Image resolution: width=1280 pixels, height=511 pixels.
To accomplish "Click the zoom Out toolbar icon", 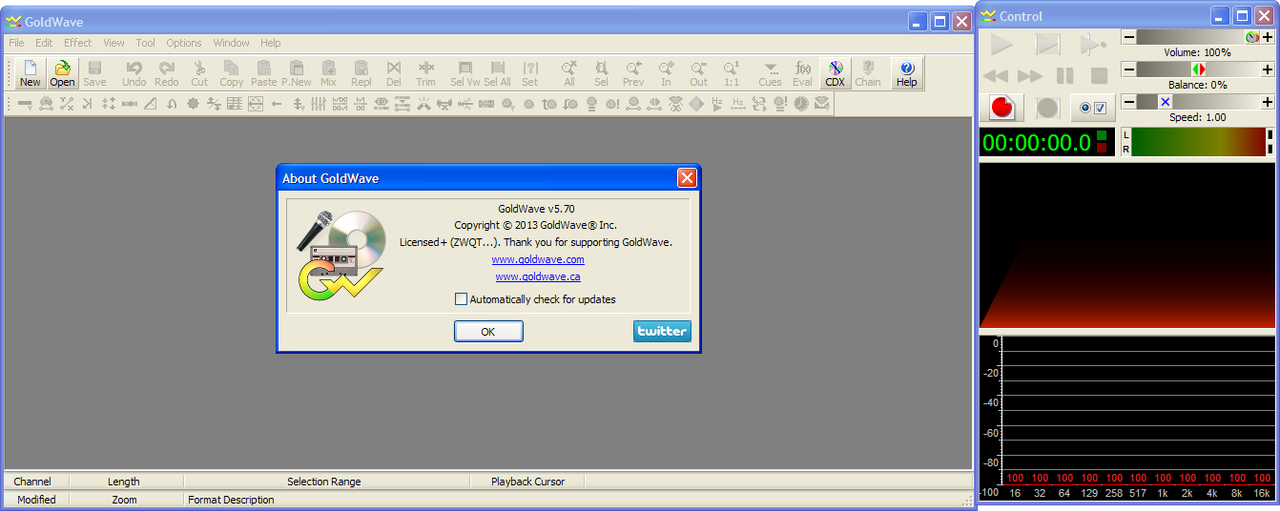I will (698, 73).
